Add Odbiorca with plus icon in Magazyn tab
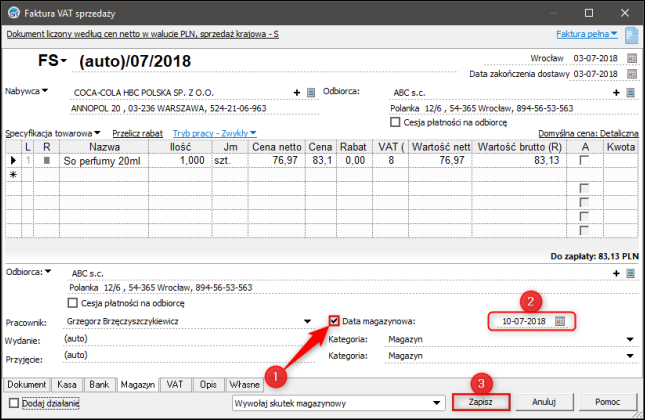The width and height of the screenshot is (645, 420). pyautogui.click(x=616, y=273)
